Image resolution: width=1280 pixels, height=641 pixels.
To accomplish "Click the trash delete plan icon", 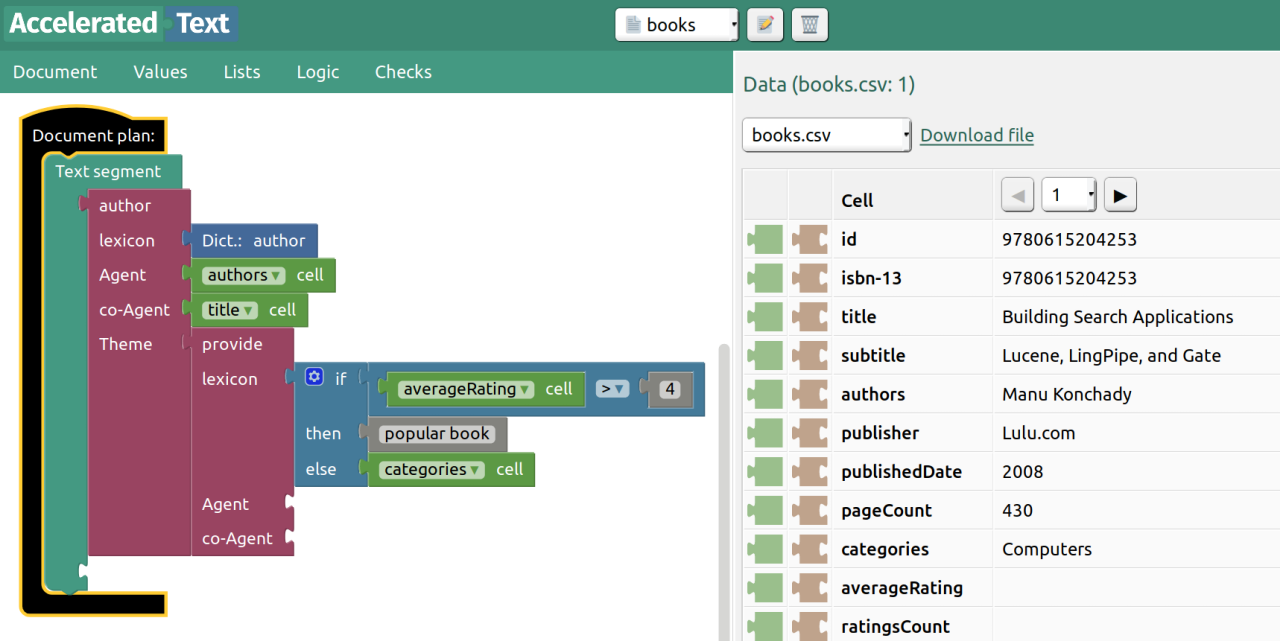I will [809, 25].
